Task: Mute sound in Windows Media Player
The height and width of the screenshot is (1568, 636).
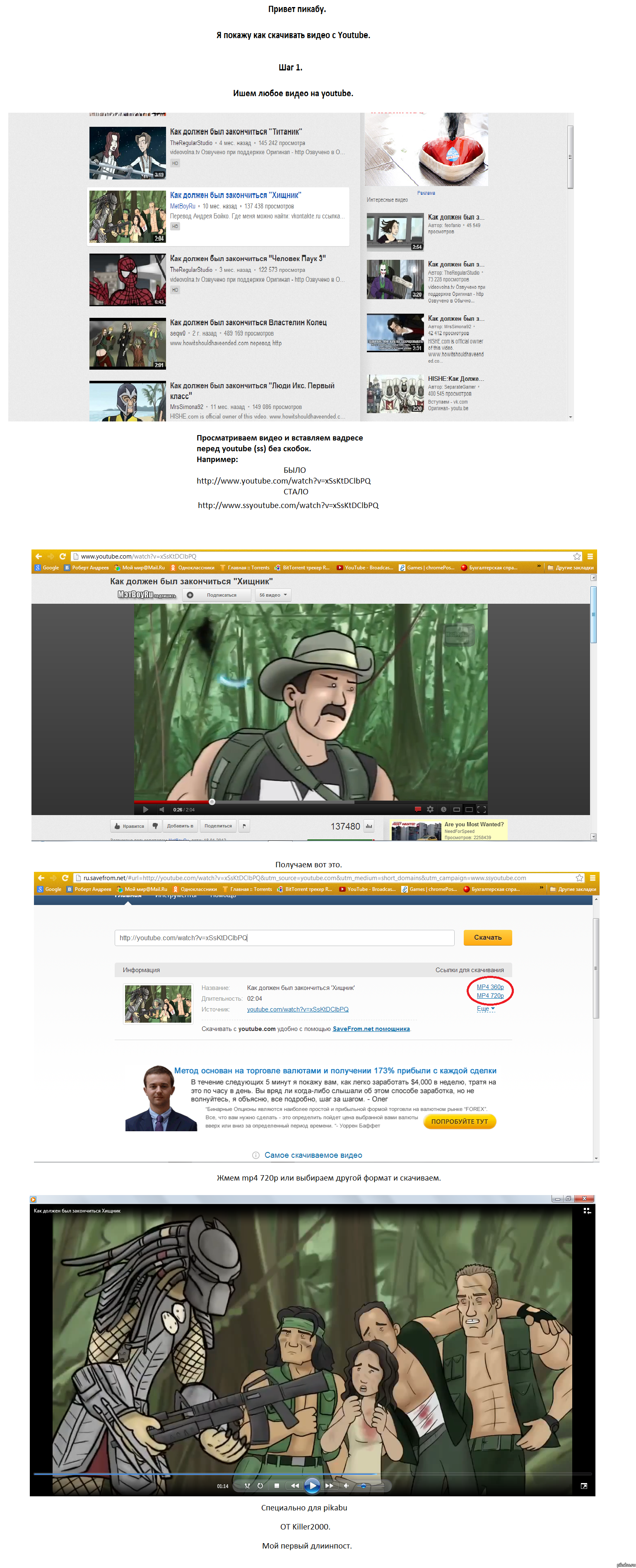Action: [x=346, y=1486]
